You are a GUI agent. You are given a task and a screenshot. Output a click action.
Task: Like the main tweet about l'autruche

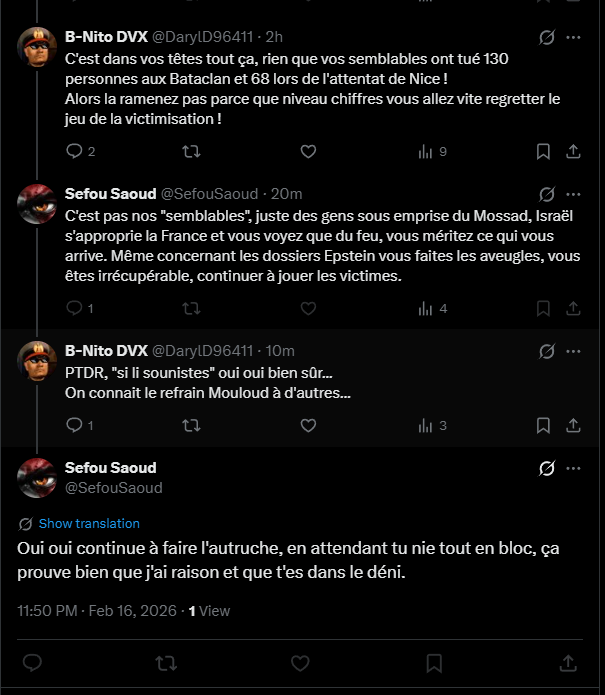[300, 663]
